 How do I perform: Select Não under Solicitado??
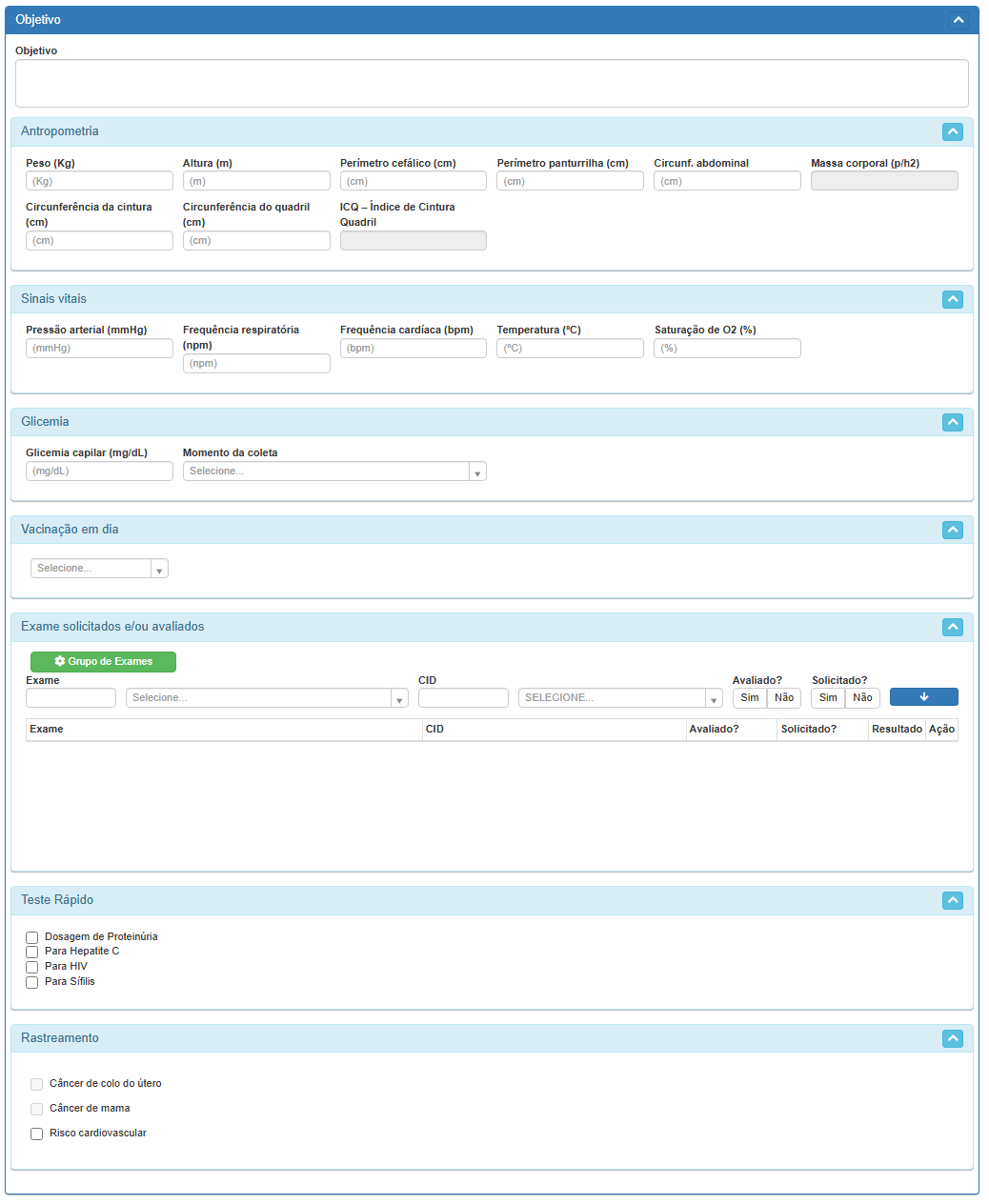tap(862, 698)
